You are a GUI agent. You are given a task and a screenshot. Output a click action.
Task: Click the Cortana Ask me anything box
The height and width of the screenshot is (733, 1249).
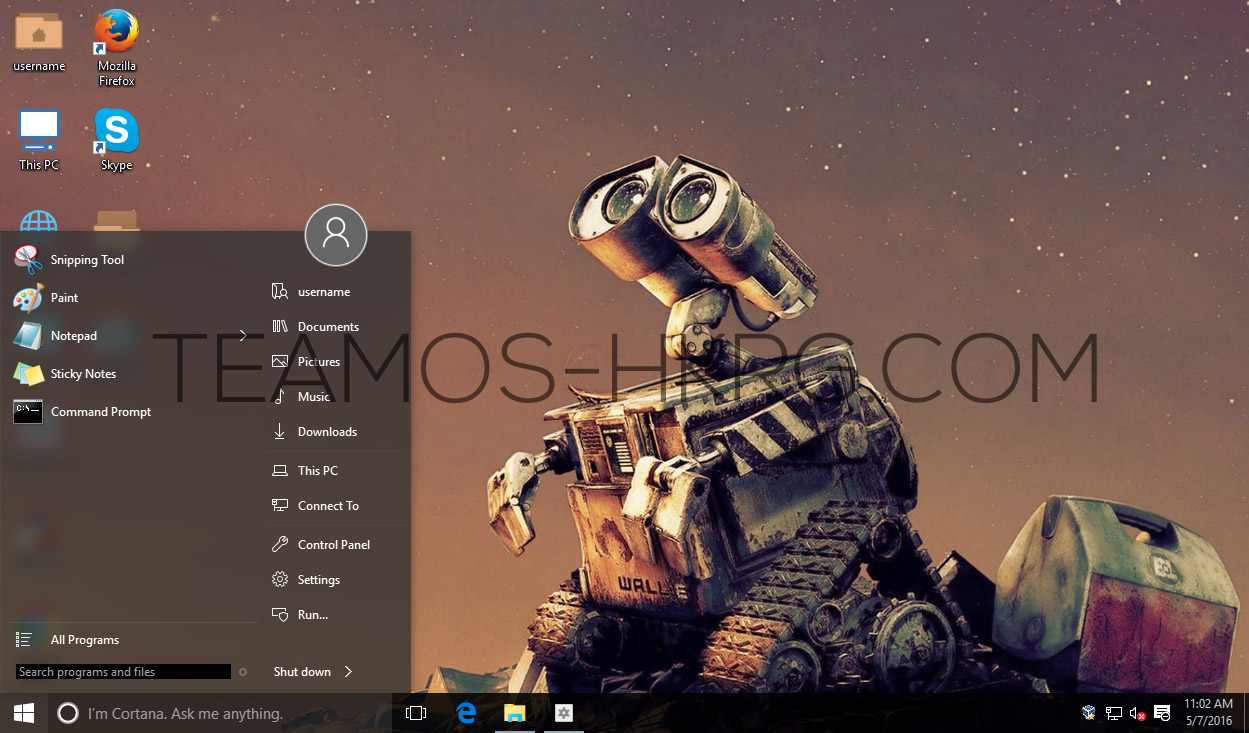(220, 713)
